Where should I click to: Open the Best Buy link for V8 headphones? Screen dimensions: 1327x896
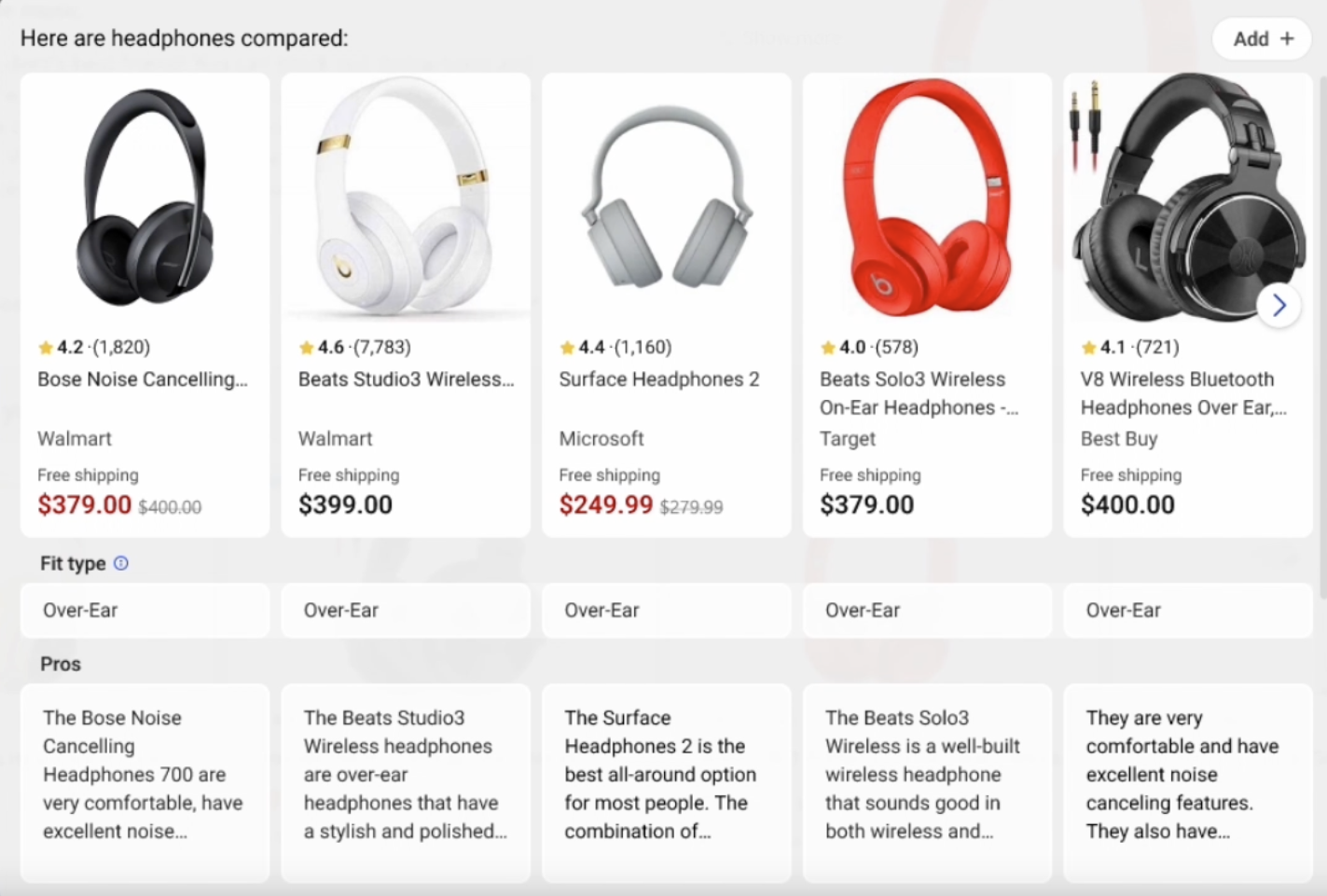point(1119,438)
